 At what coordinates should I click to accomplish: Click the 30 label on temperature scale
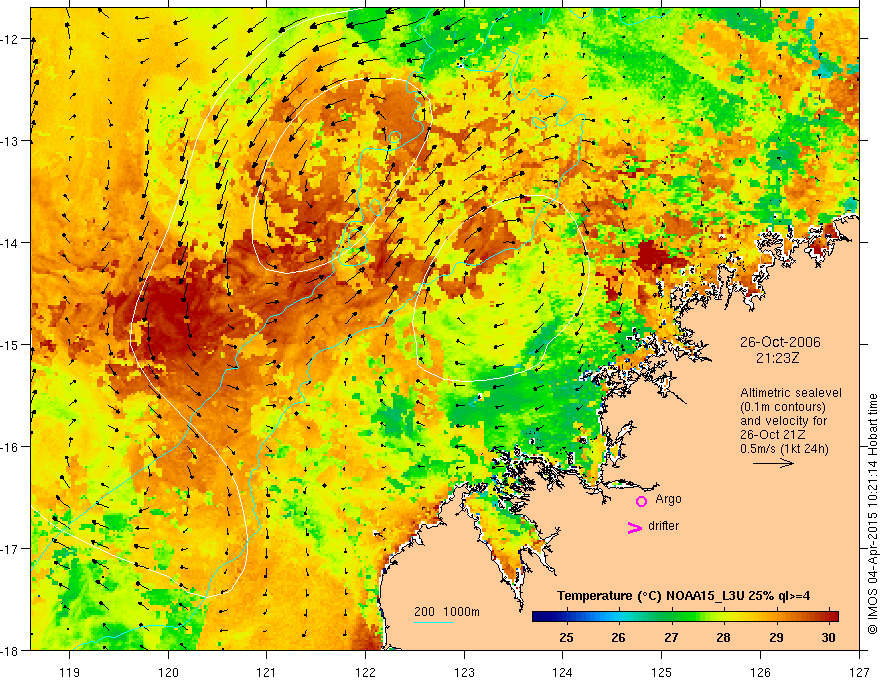(x=828, y=637)
